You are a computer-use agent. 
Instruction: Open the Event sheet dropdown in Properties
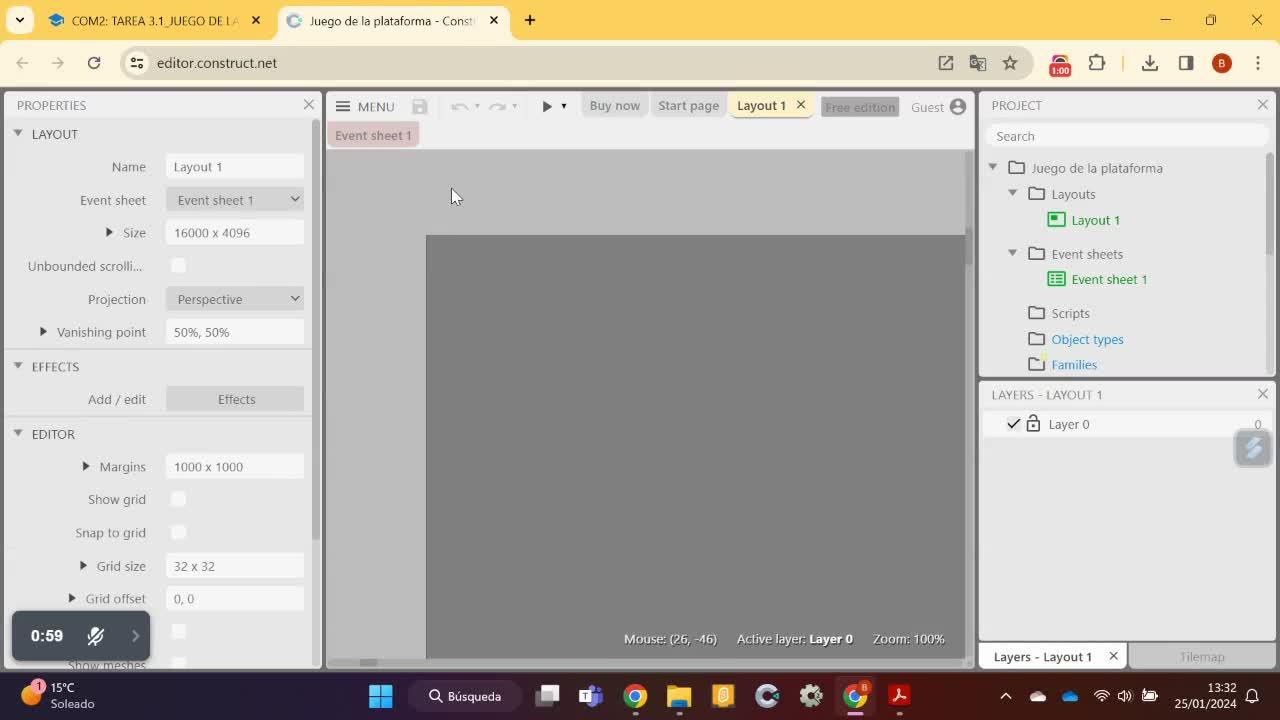[x=235, y=200]
